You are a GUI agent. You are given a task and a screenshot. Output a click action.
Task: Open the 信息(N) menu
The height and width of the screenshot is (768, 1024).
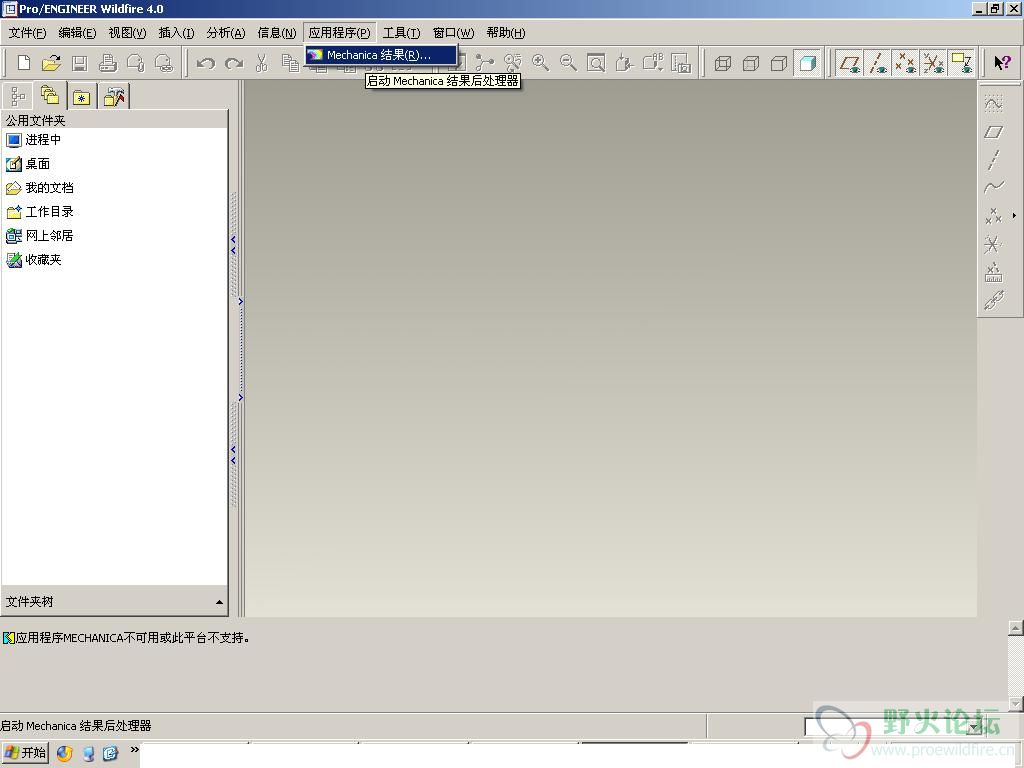click(276, 33)
